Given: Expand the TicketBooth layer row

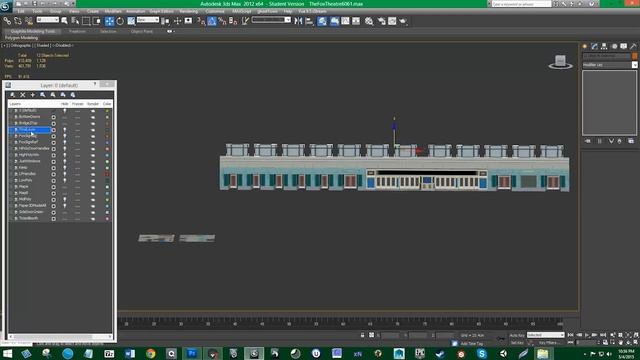Looking at the screenshot, I should tap(12, 218).
